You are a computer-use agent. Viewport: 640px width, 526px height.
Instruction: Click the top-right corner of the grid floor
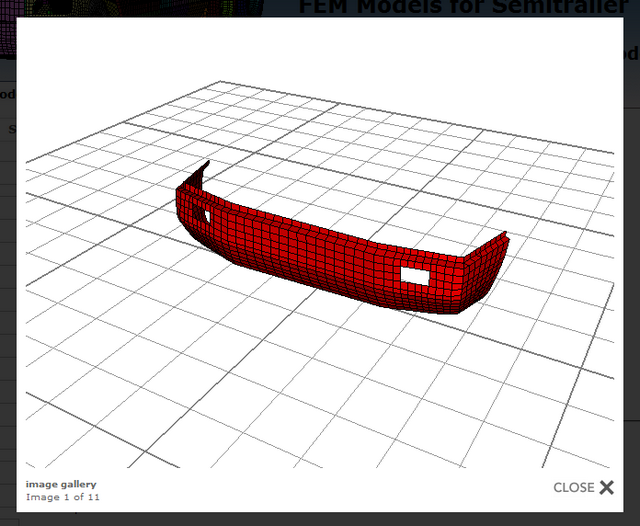(x=610, y=153)
